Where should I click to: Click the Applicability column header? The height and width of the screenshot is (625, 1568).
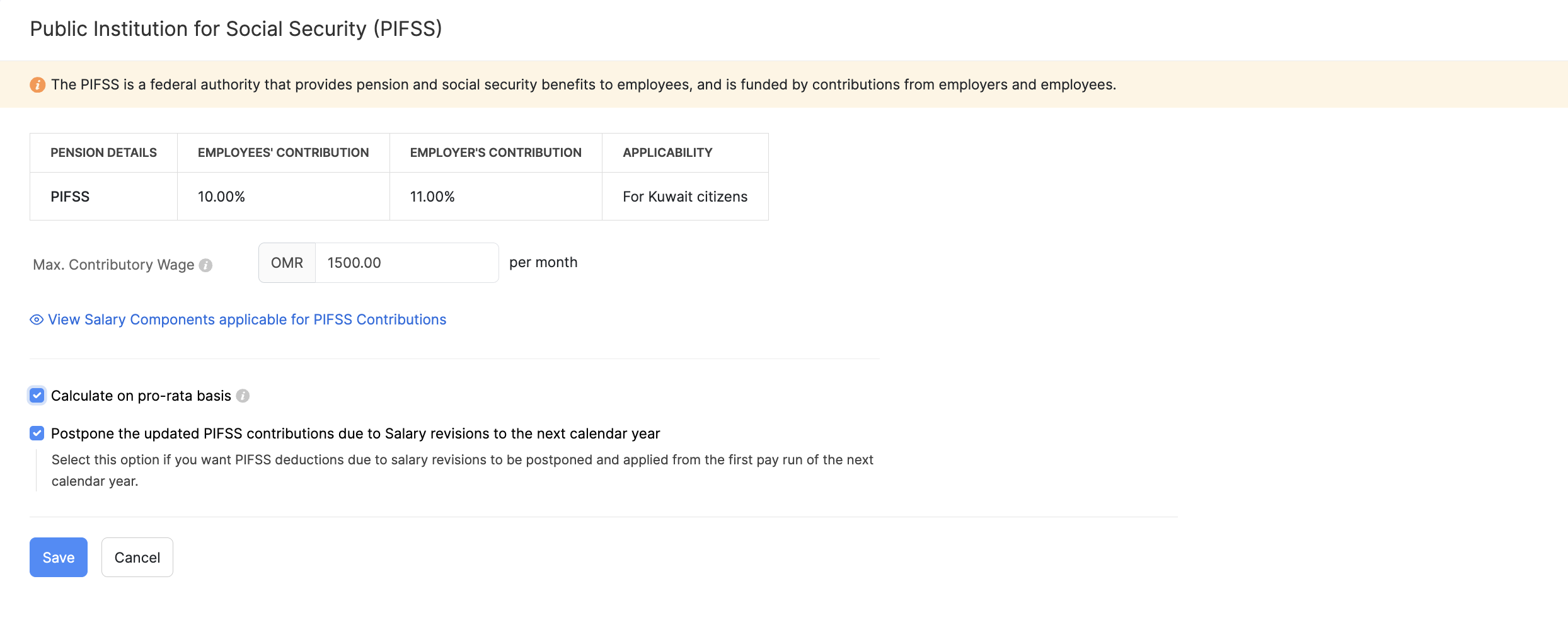667,152
